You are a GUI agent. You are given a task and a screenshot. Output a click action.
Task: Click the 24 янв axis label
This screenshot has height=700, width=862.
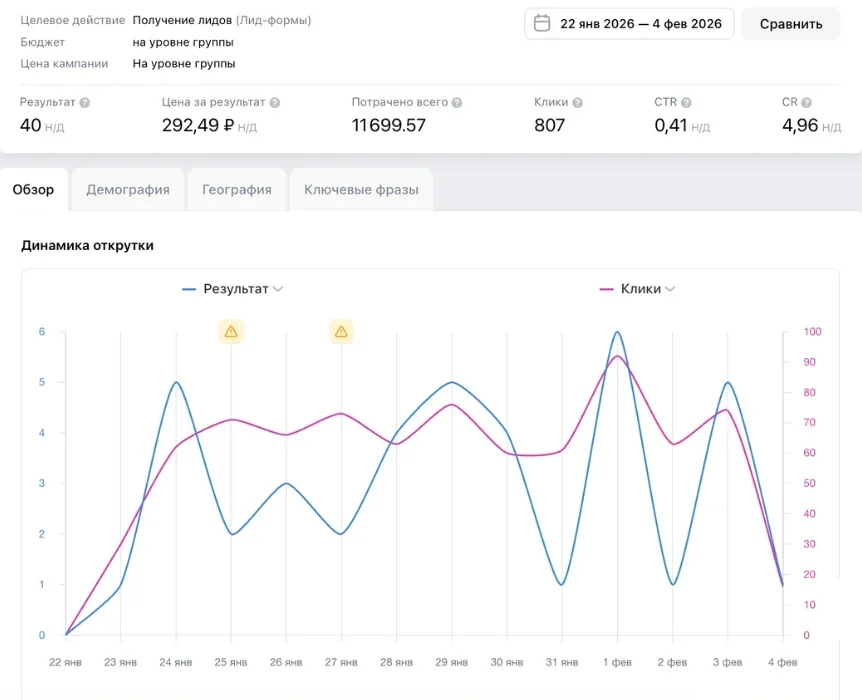[x=175, y=662]
